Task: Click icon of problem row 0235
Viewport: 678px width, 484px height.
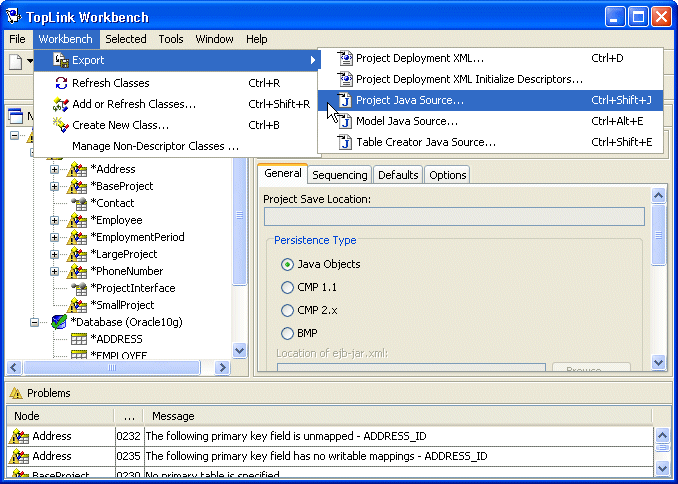Action: point(19,456)
